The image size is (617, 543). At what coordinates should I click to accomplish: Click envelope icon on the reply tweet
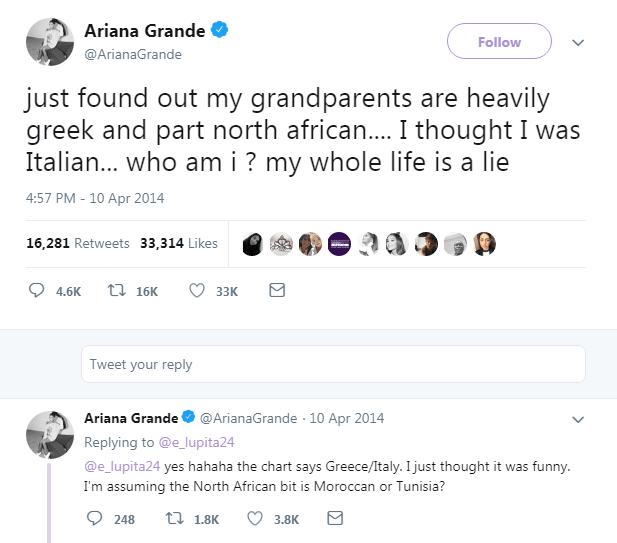point(336,519)
